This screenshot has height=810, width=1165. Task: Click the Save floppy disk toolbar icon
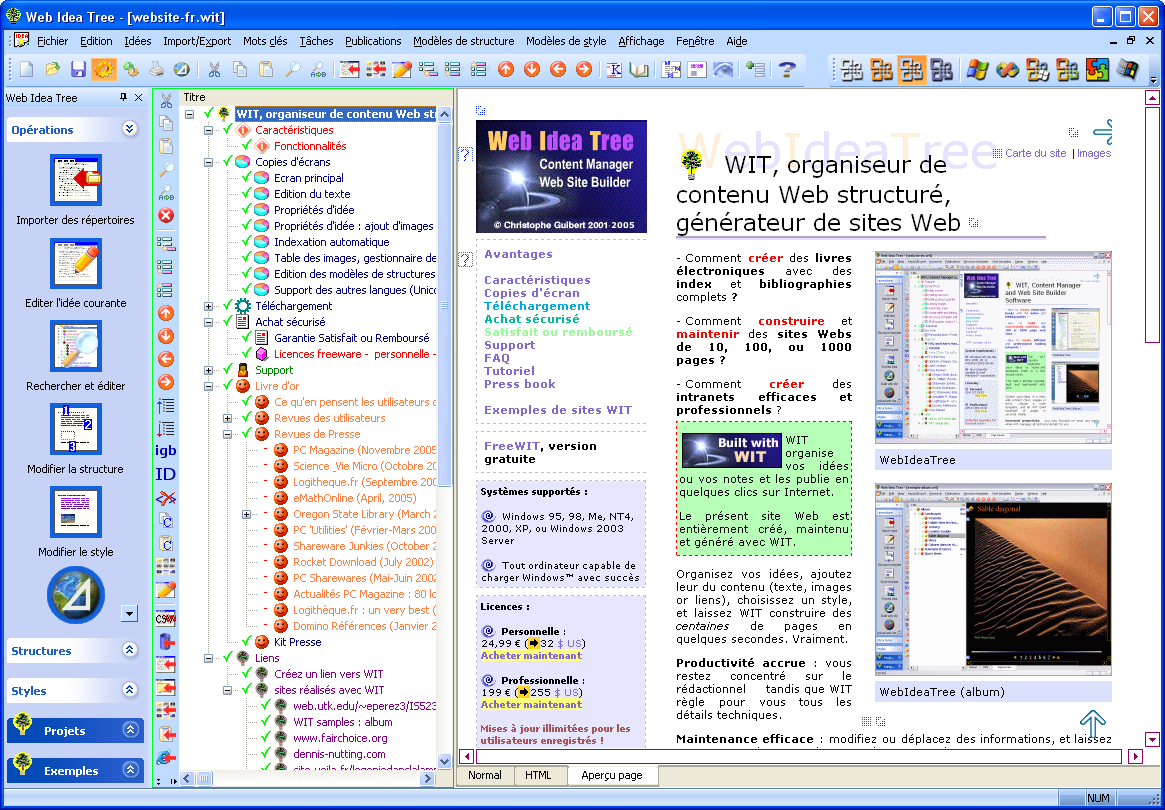tap(78, 69)
